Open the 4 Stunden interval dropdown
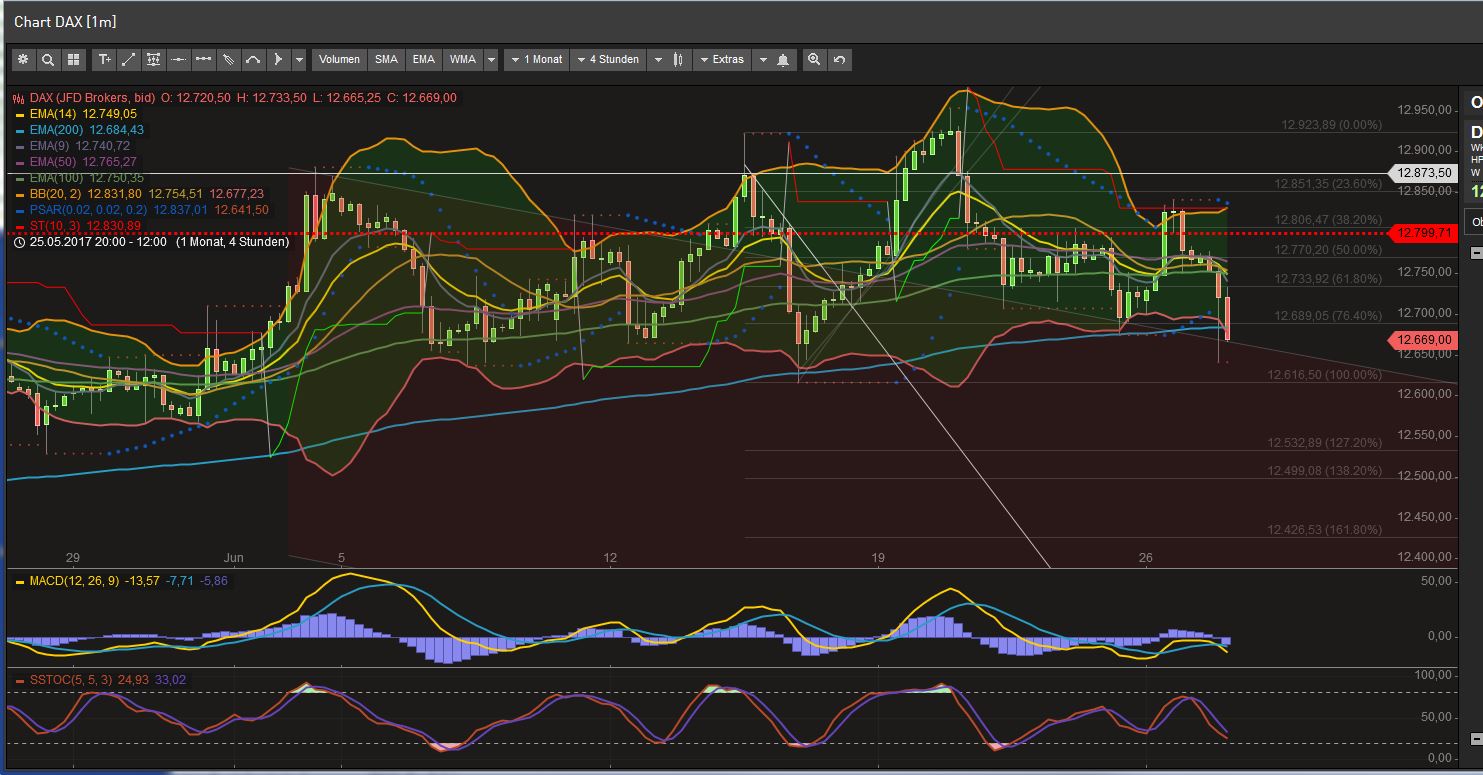Viewport: 1483px width, 775px height. [608, 59]
